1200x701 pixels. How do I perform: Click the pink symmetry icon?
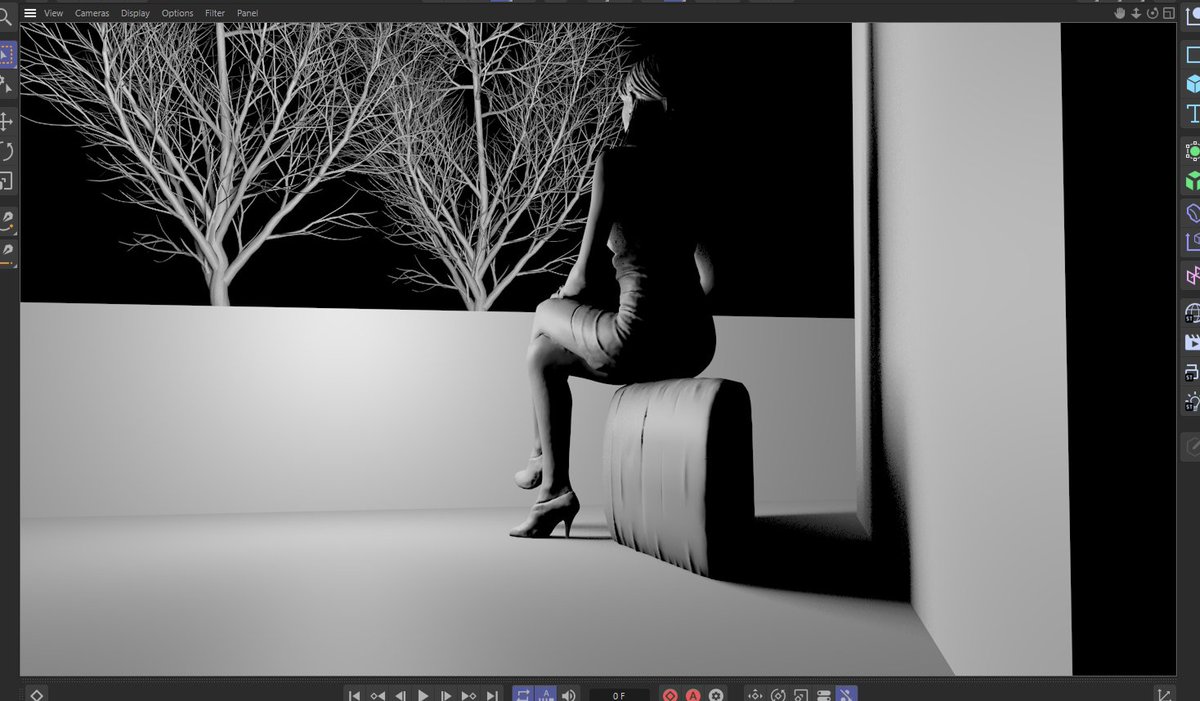coord(1192,274)
